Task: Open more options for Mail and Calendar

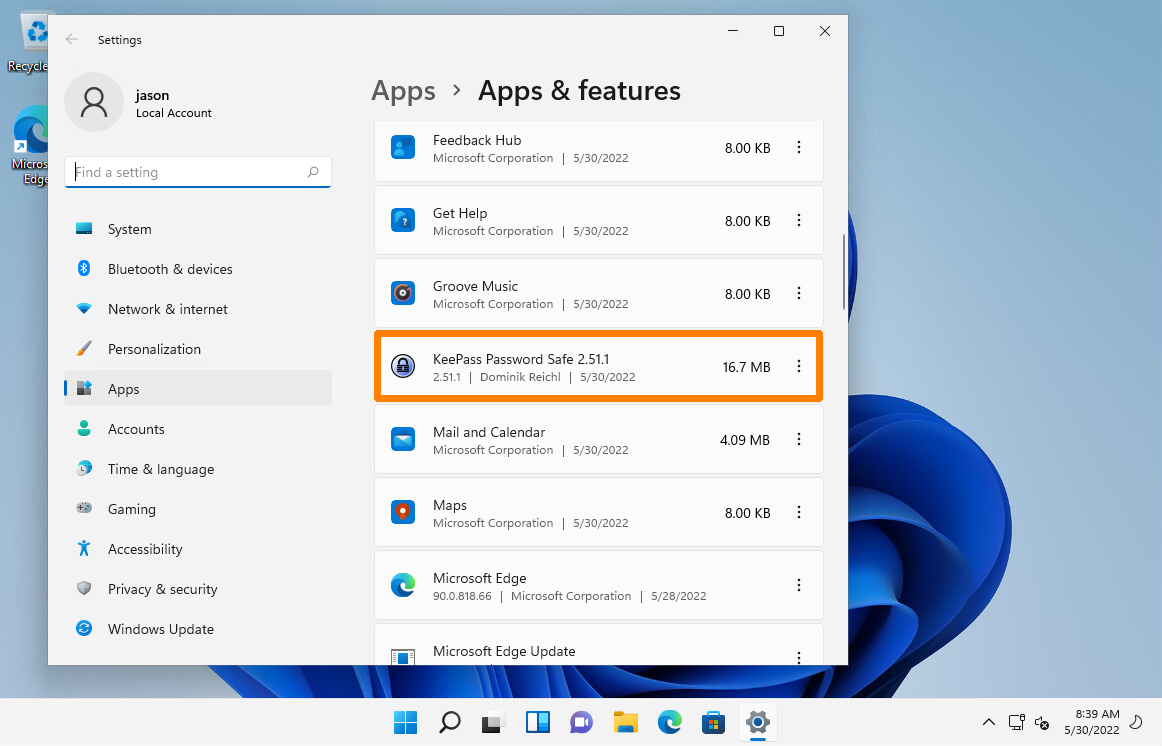Action: 798,440
